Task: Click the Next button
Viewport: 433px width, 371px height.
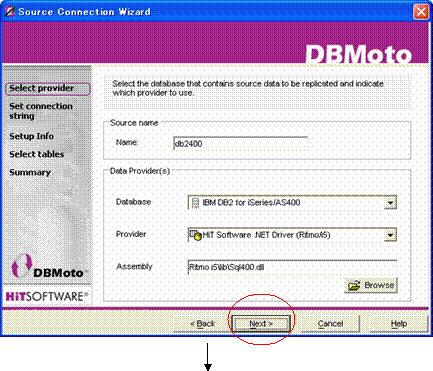Action: [x=261, y=323]
